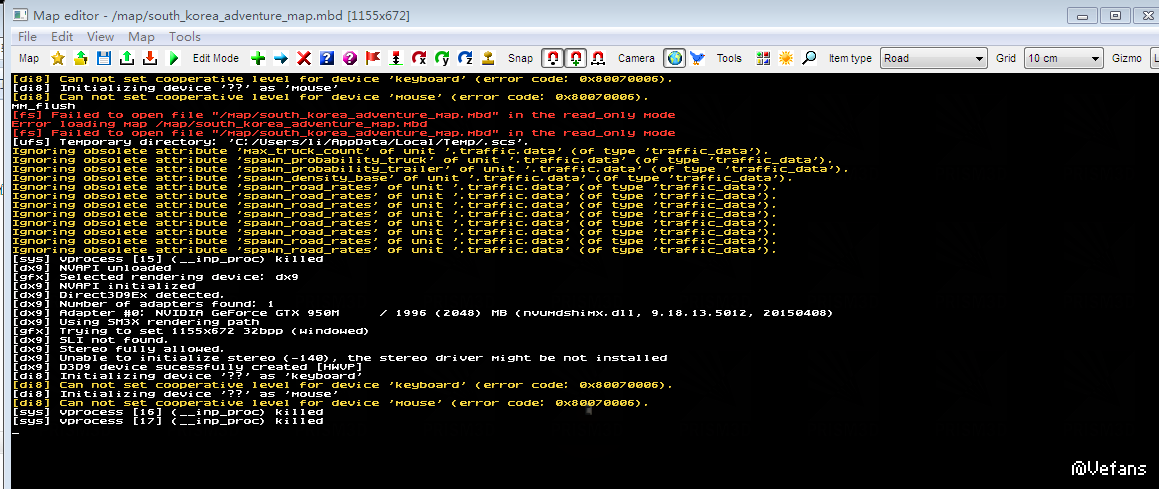Select the blue arrow move item tool
The width and height of the screenshot is (1159, 489).
281,58
